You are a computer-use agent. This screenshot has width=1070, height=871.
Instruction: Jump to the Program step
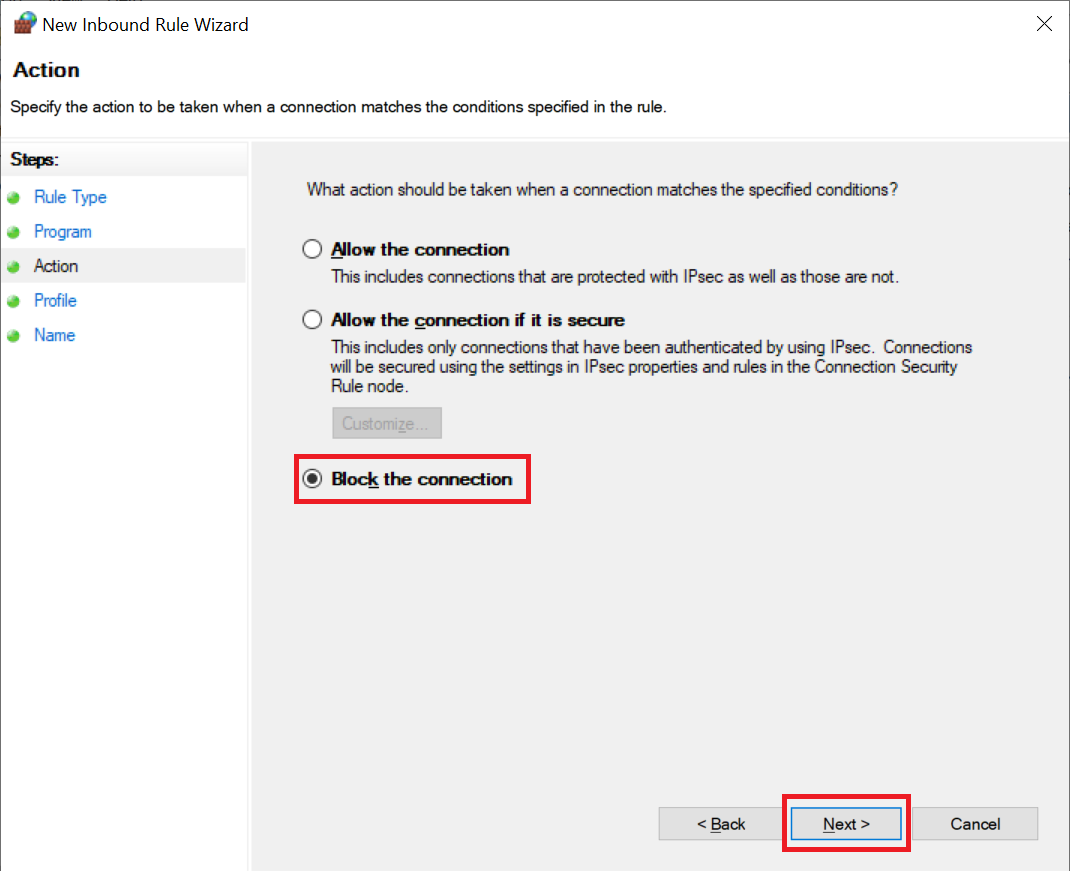point(62,232)
